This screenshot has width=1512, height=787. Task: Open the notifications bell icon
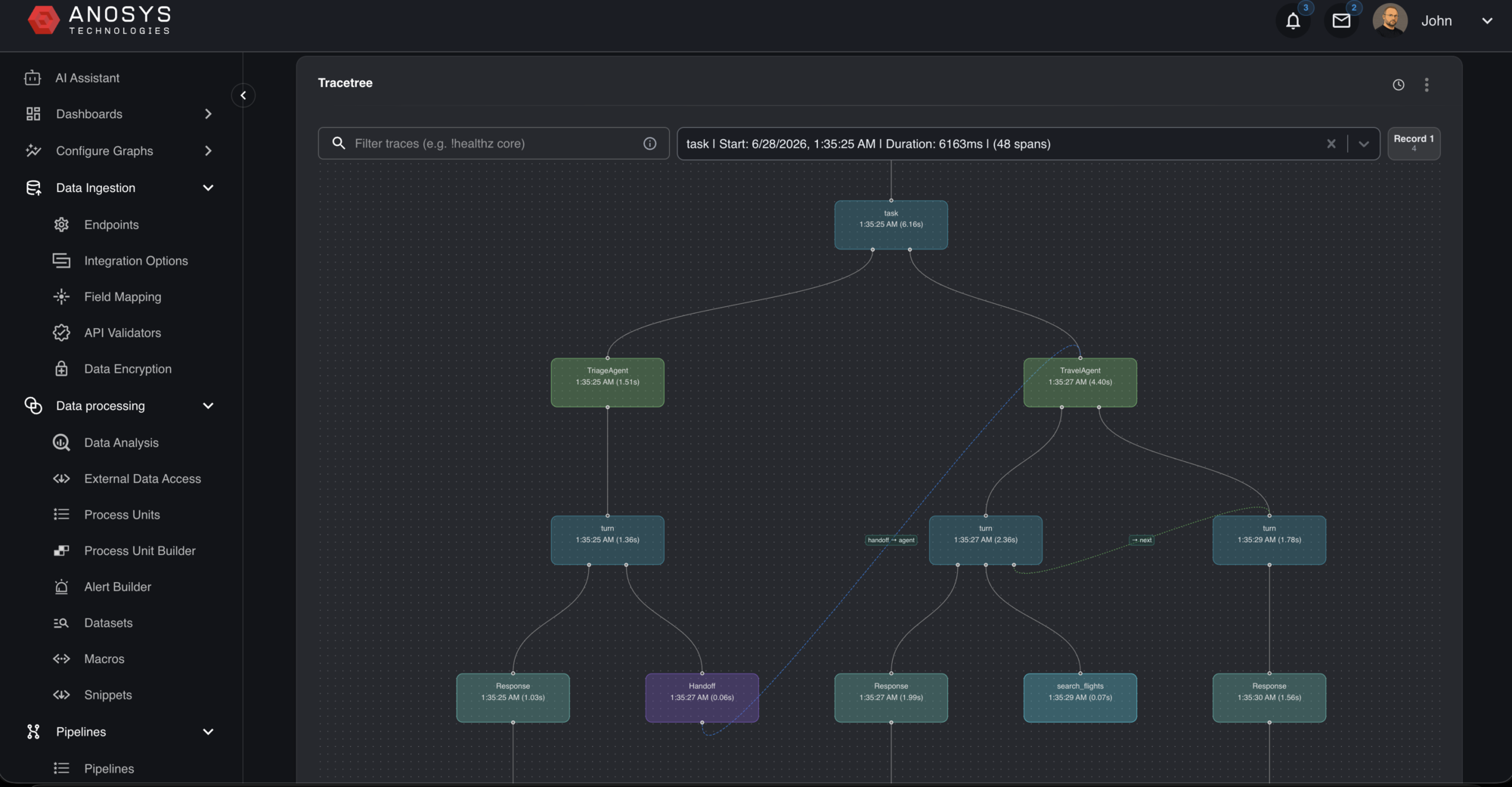pos(1293,21)
